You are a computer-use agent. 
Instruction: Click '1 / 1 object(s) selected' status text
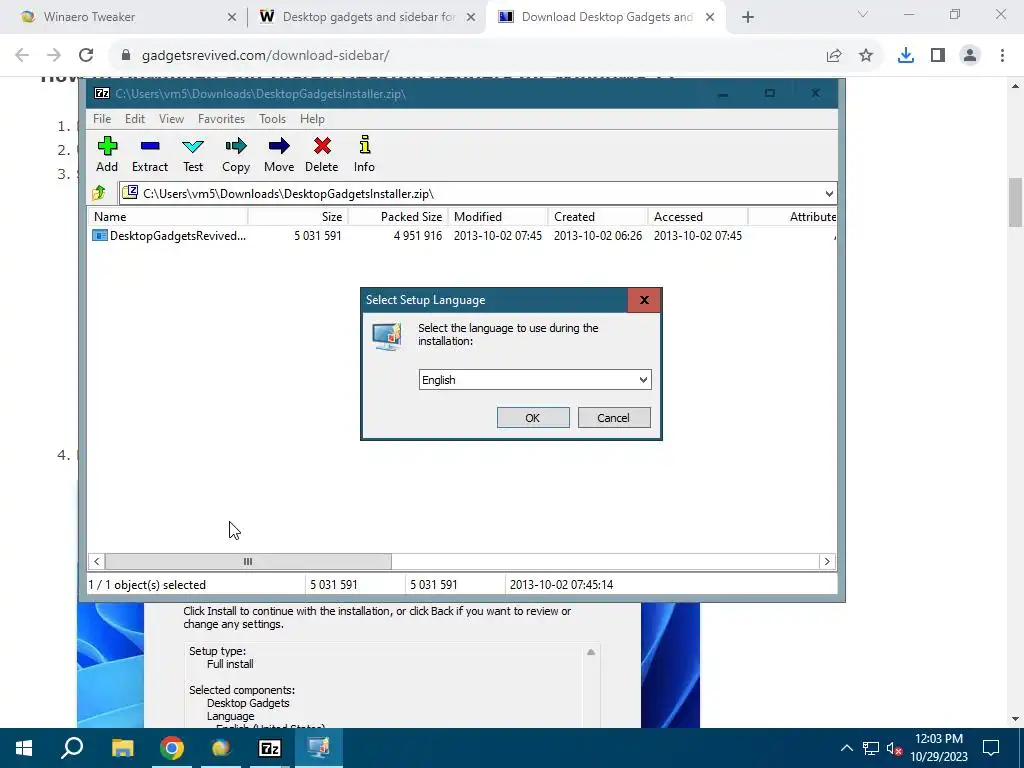(x=147, y=585)
